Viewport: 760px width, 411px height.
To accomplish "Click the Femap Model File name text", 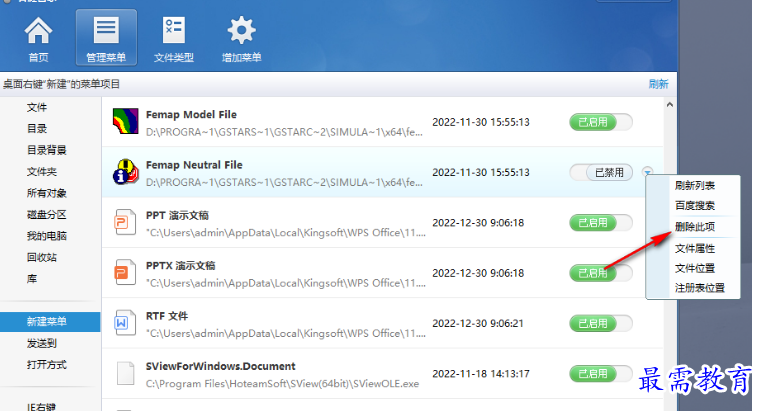I will coord(191,115).
